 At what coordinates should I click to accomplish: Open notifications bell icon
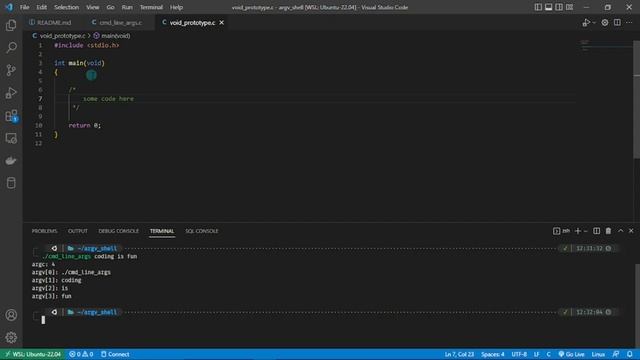click(630, 354)
